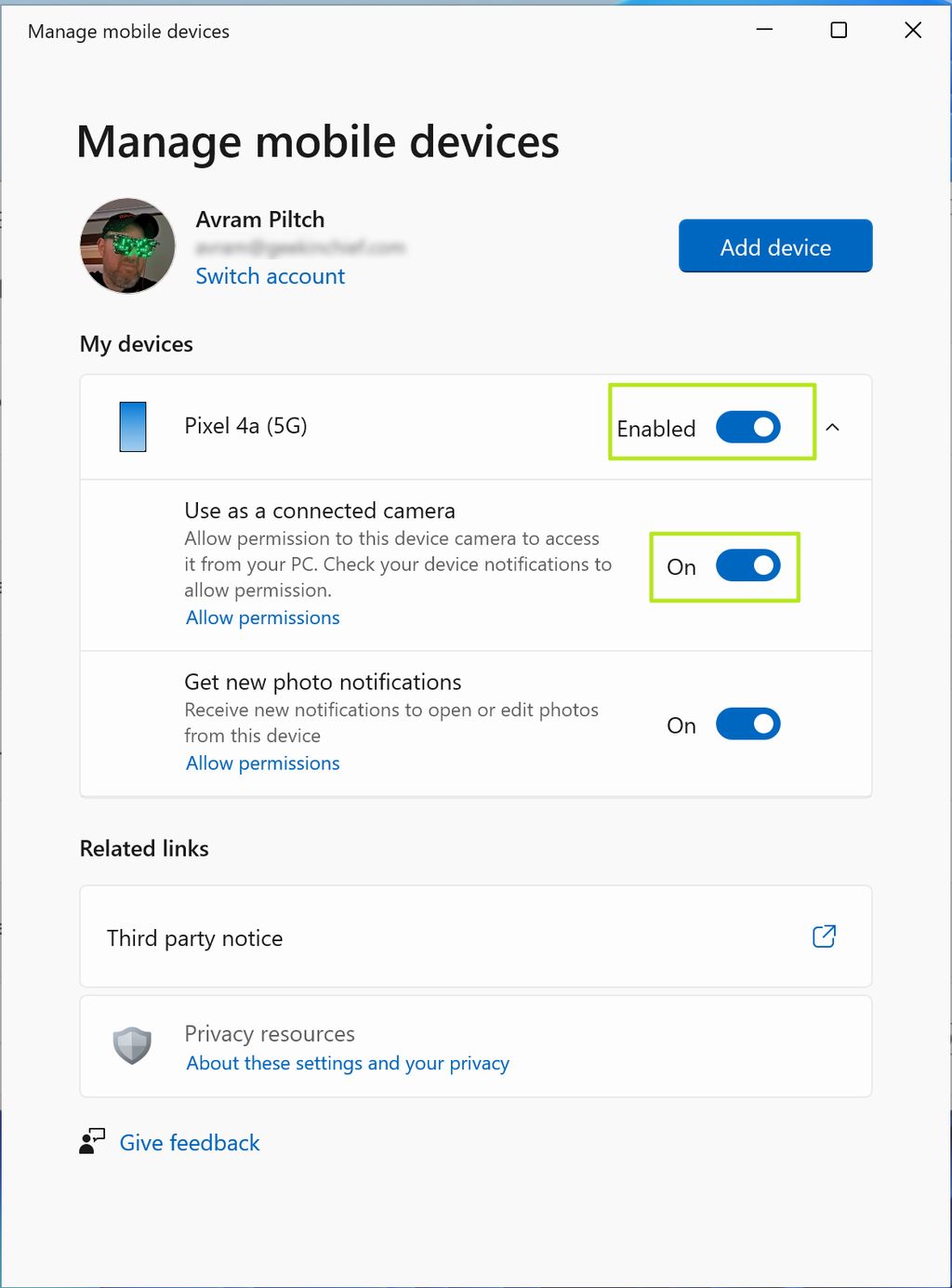Open the Third party notice
Image resolution: width=952 pixels, height=1288 pixels.
pos(194,937)
